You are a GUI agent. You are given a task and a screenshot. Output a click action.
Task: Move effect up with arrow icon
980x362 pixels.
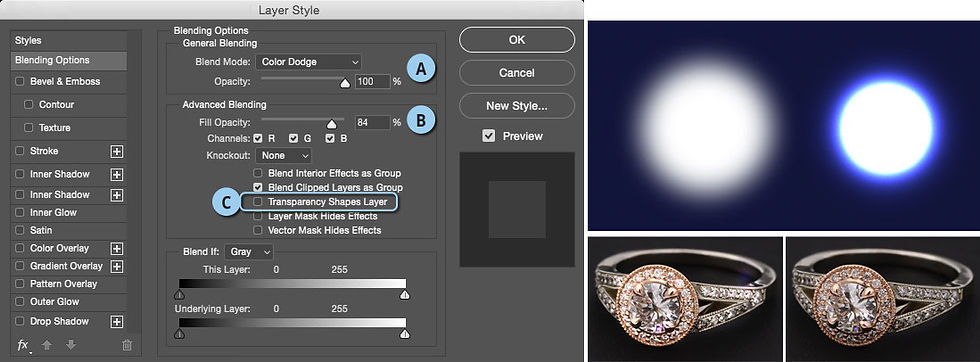(x=47, y=344)
